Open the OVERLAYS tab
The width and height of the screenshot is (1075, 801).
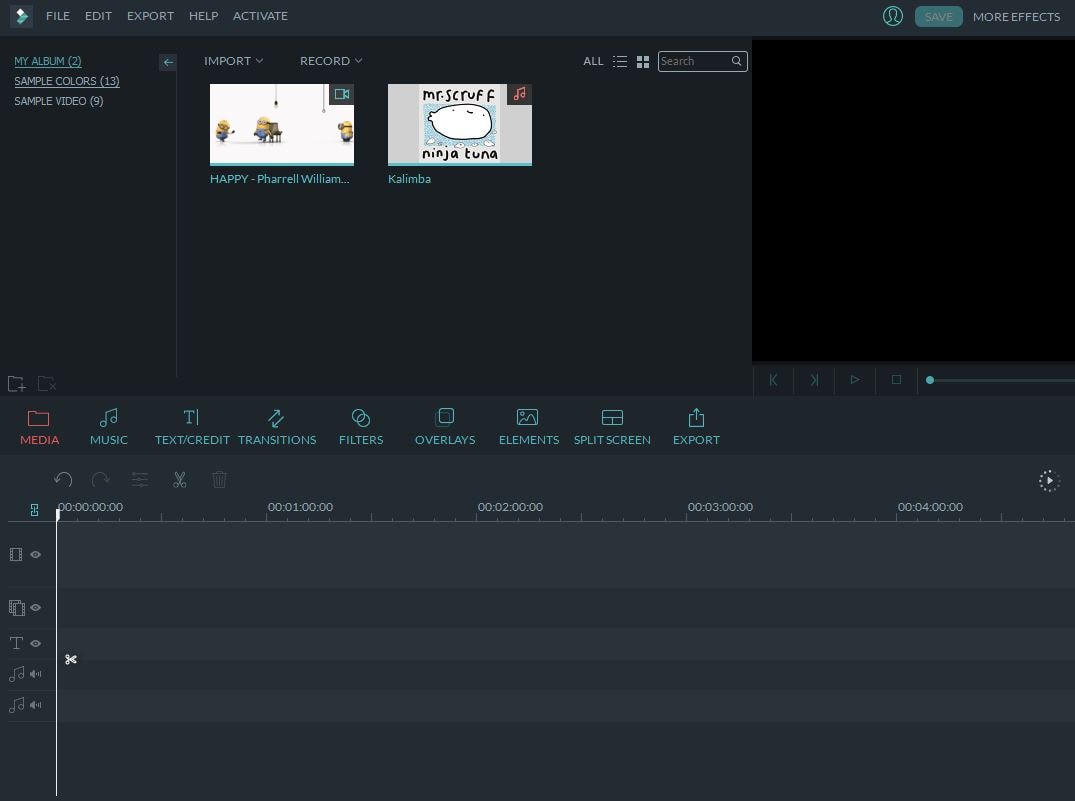tap(445, 427)
